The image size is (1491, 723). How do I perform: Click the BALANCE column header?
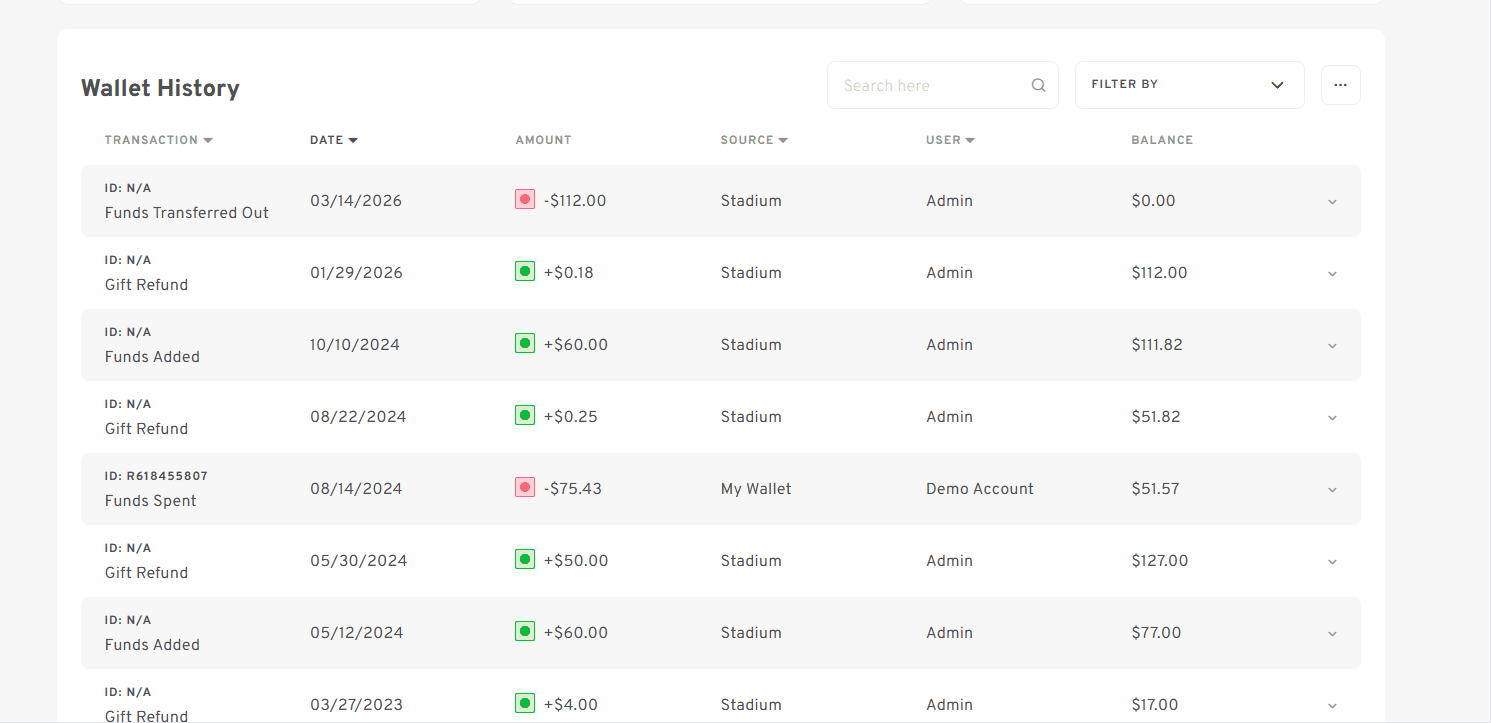(x=1162, y=140)
